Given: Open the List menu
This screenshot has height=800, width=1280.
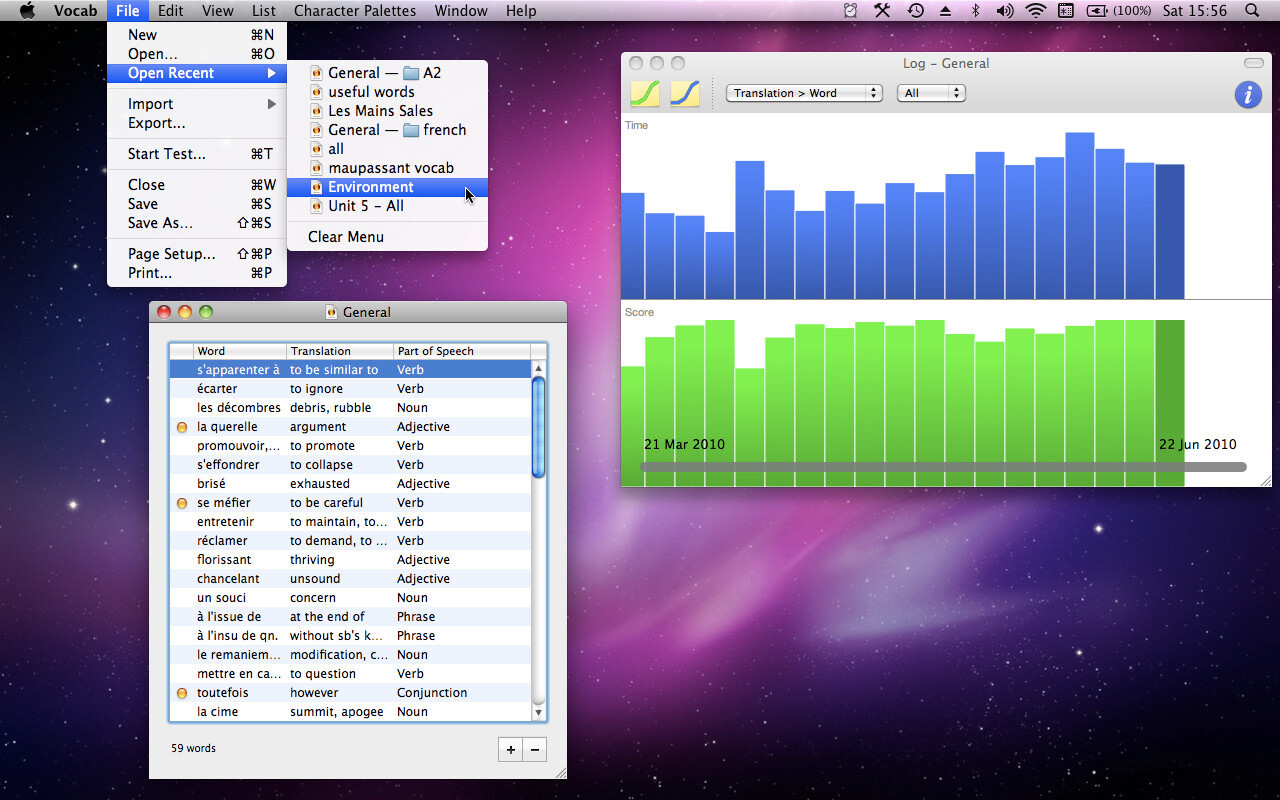Looking at the screenshot, I should 264,11.
